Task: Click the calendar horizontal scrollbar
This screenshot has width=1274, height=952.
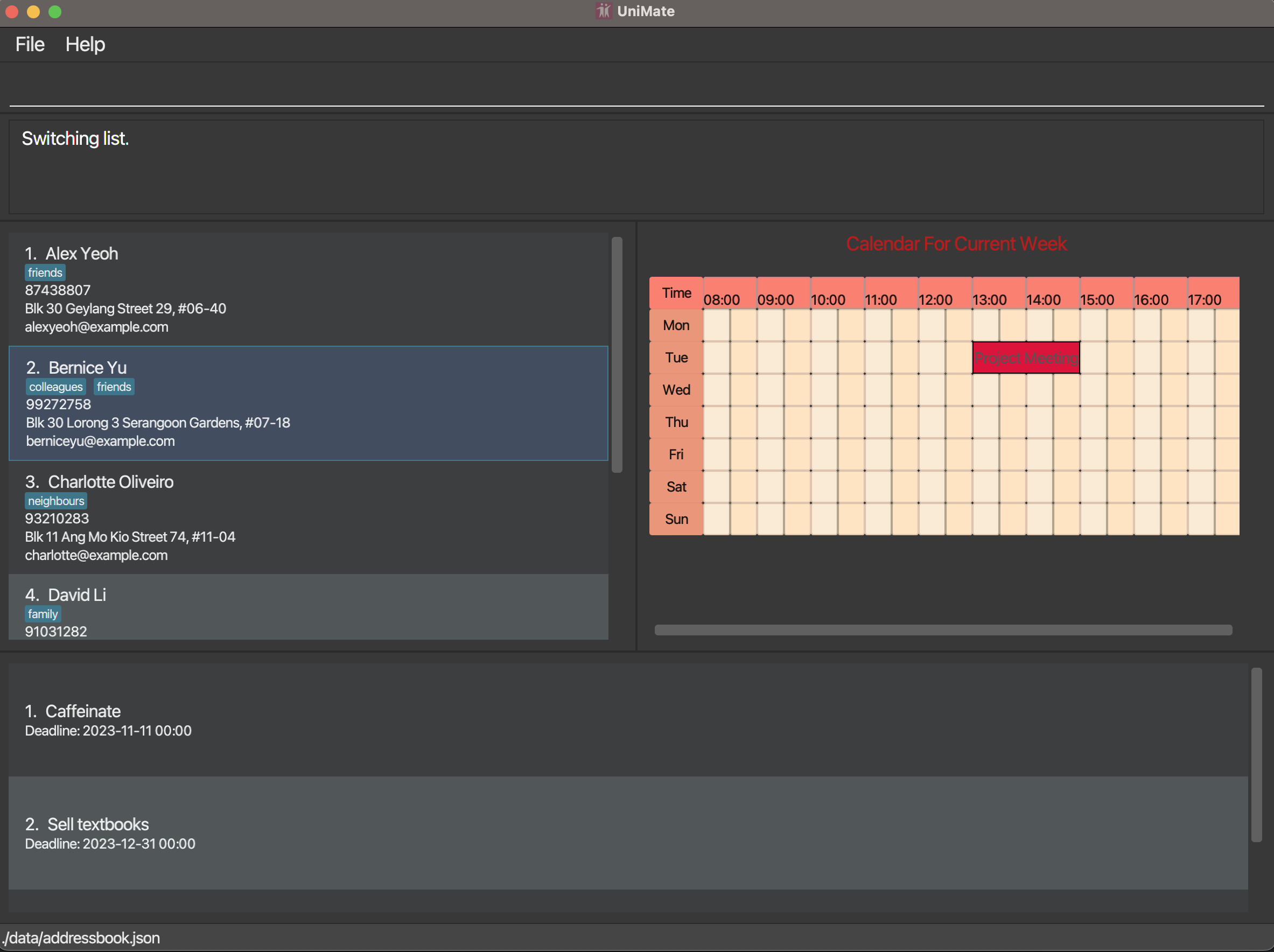Action: pyautogui.click(x=943, y=630)
